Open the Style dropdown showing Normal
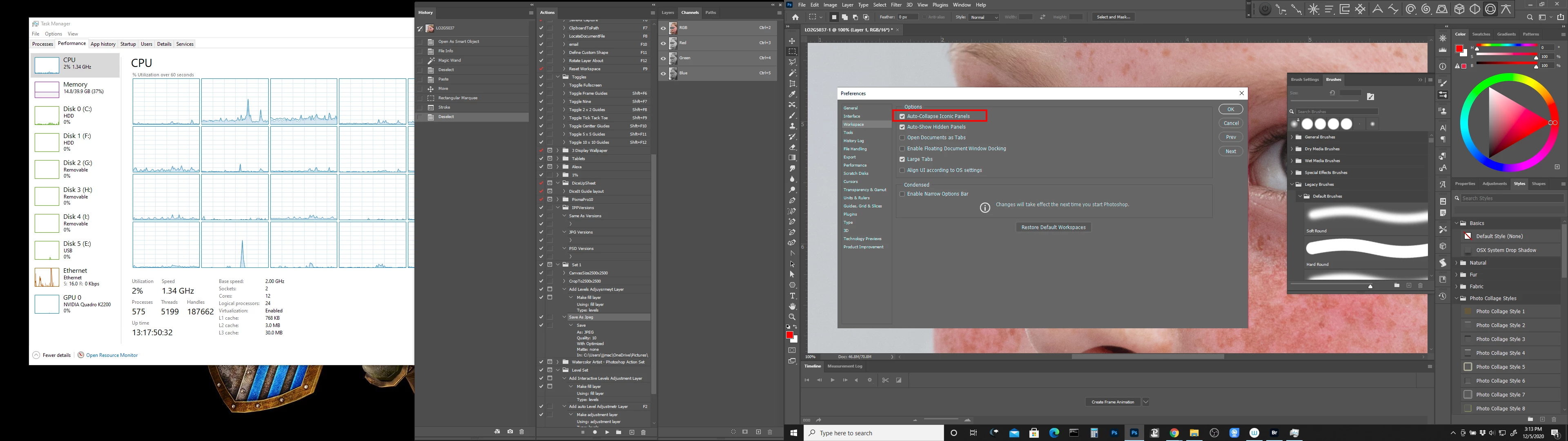This screenshot has height=441, width=1568. coord(984,17)
